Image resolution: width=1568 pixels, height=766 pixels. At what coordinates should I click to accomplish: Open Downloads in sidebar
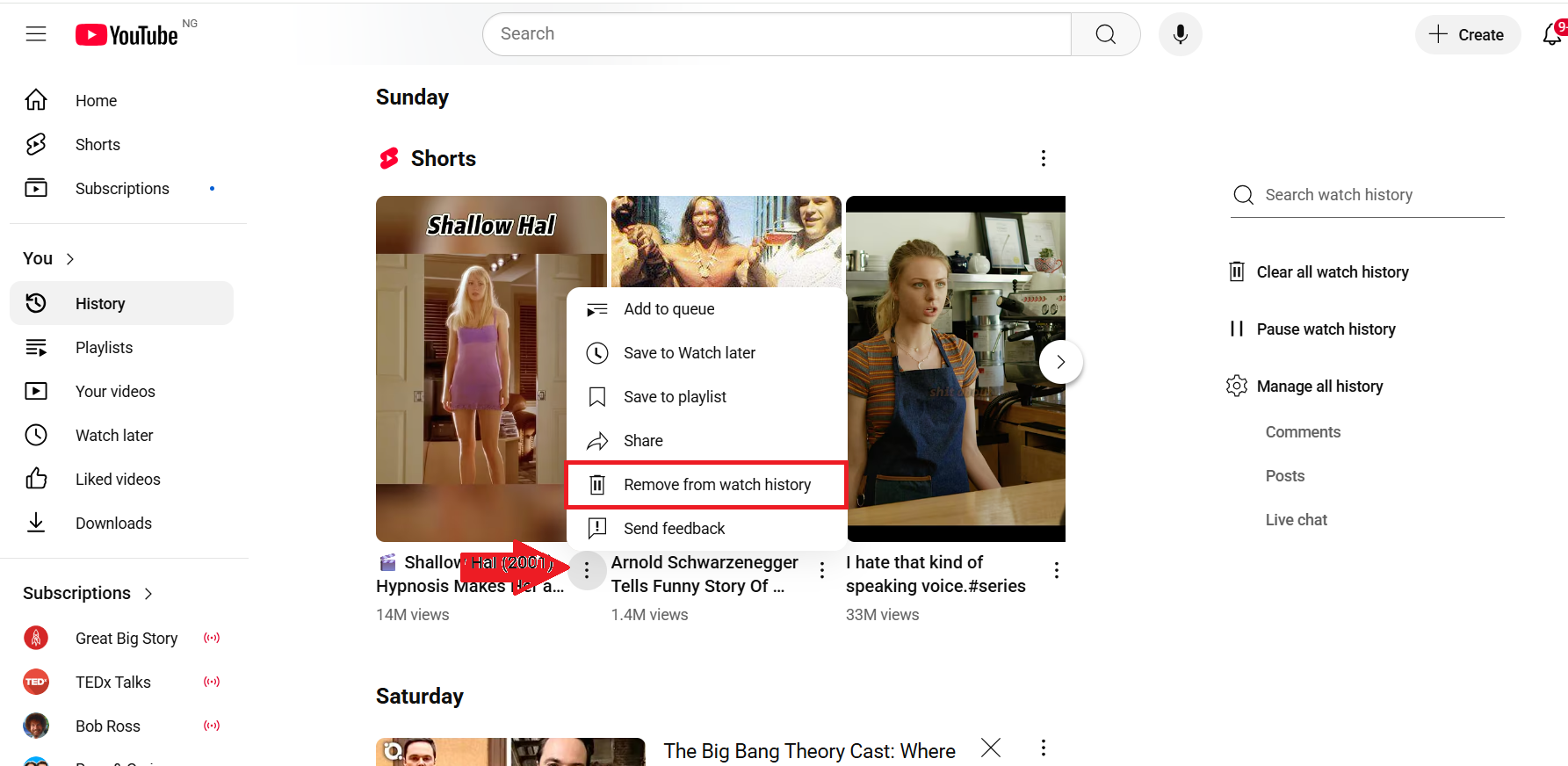tap(122, 523)
